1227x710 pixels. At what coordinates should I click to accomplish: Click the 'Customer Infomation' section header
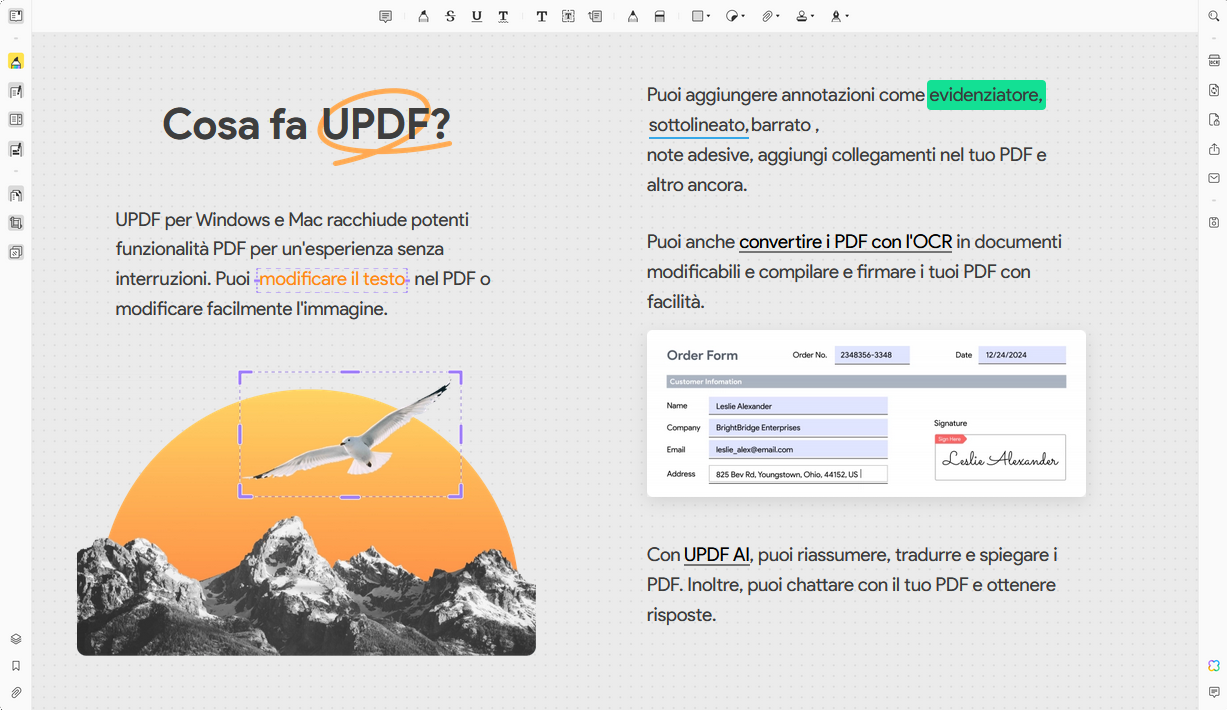pos(866,382)
